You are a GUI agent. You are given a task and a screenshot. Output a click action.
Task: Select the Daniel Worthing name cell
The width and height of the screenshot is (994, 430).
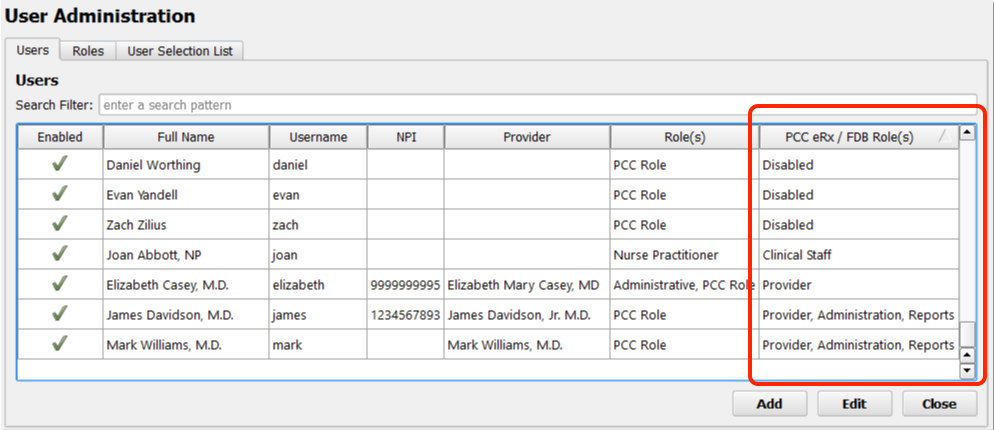[x=186, y=165]
